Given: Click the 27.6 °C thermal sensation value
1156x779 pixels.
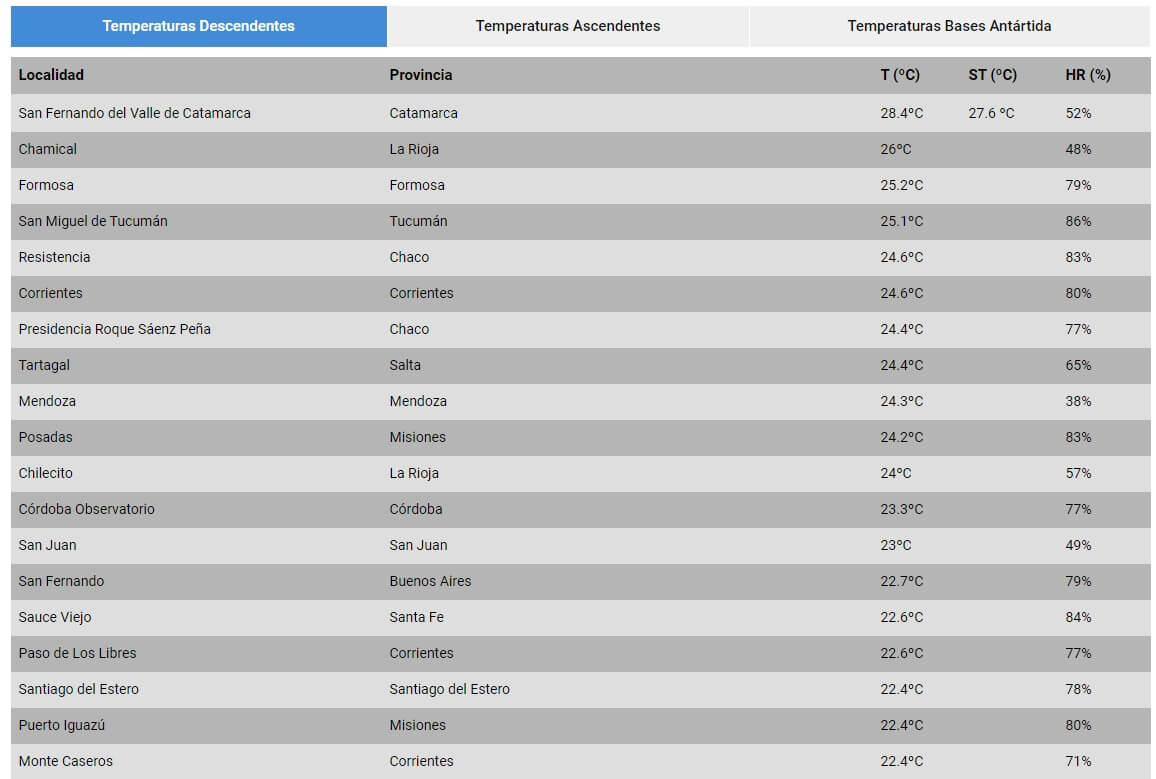Looking at the screenshot, I should pyautogui.click(x=991, y=113).
